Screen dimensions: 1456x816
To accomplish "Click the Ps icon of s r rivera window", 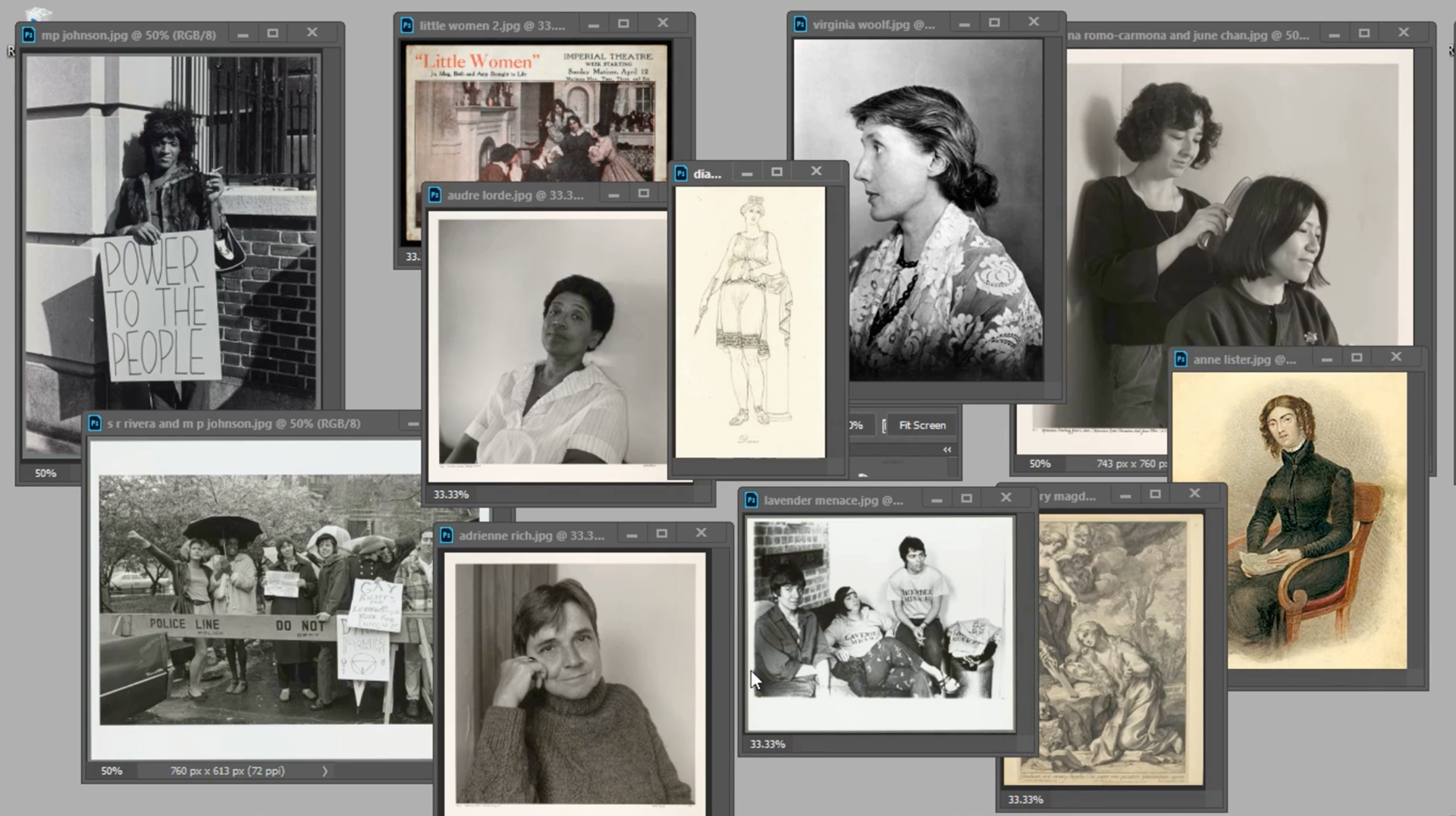I will (x=95, y=423).
